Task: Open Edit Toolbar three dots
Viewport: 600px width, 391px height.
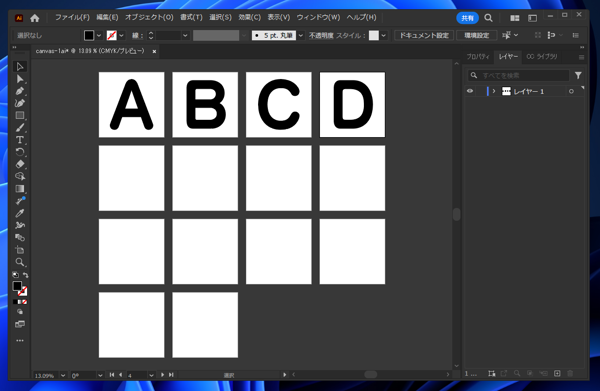Action: (20, 340)
